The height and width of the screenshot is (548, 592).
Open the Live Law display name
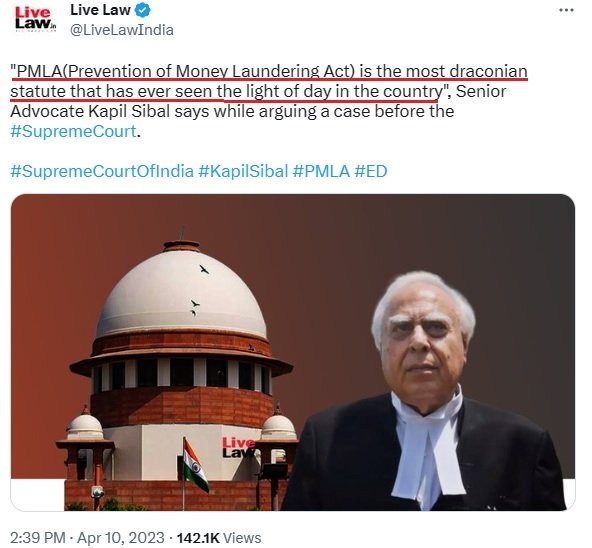tap(100, 11)
